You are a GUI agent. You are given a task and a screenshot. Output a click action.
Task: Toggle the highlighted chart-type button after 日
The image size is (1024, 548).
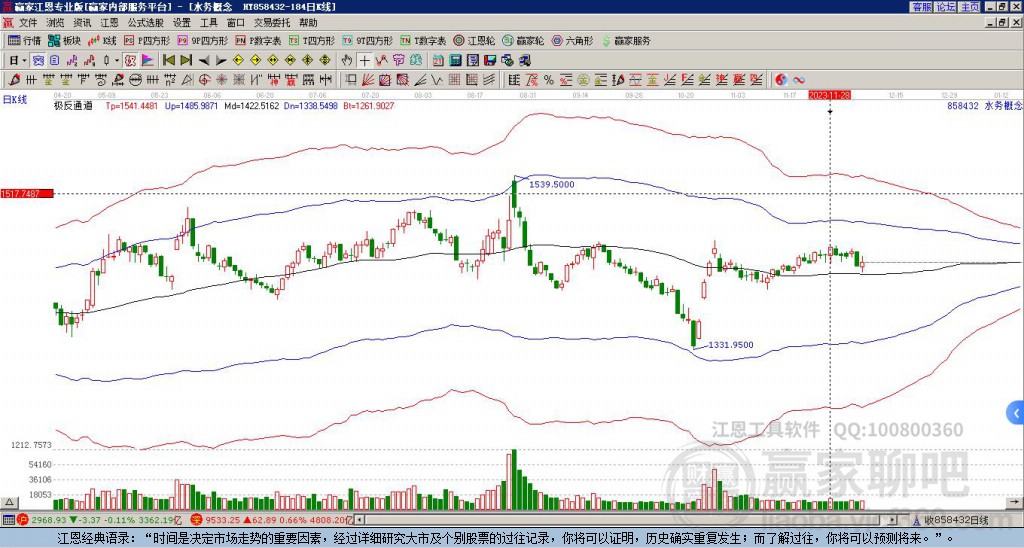[x=38, y=60]
